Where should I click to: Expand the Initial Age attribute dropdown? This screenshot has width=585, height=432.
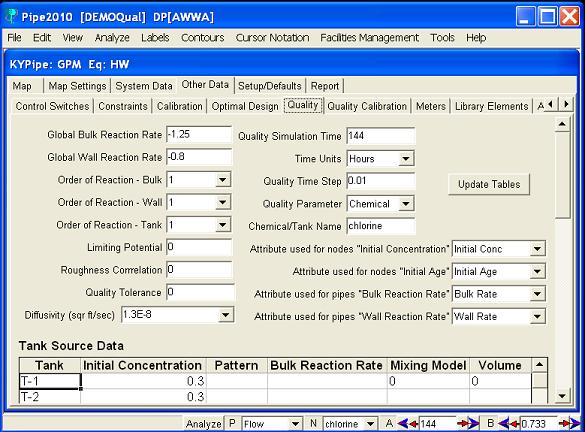click(537, 271)
